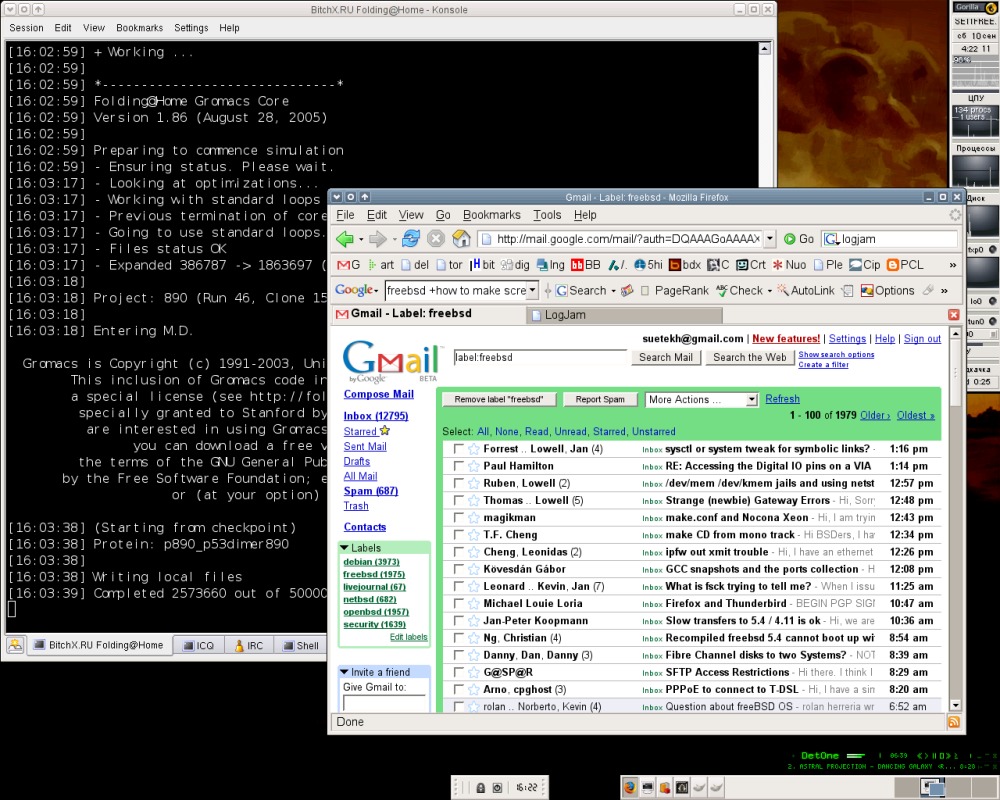Click the lock screen icon in bottom panel

481,788
